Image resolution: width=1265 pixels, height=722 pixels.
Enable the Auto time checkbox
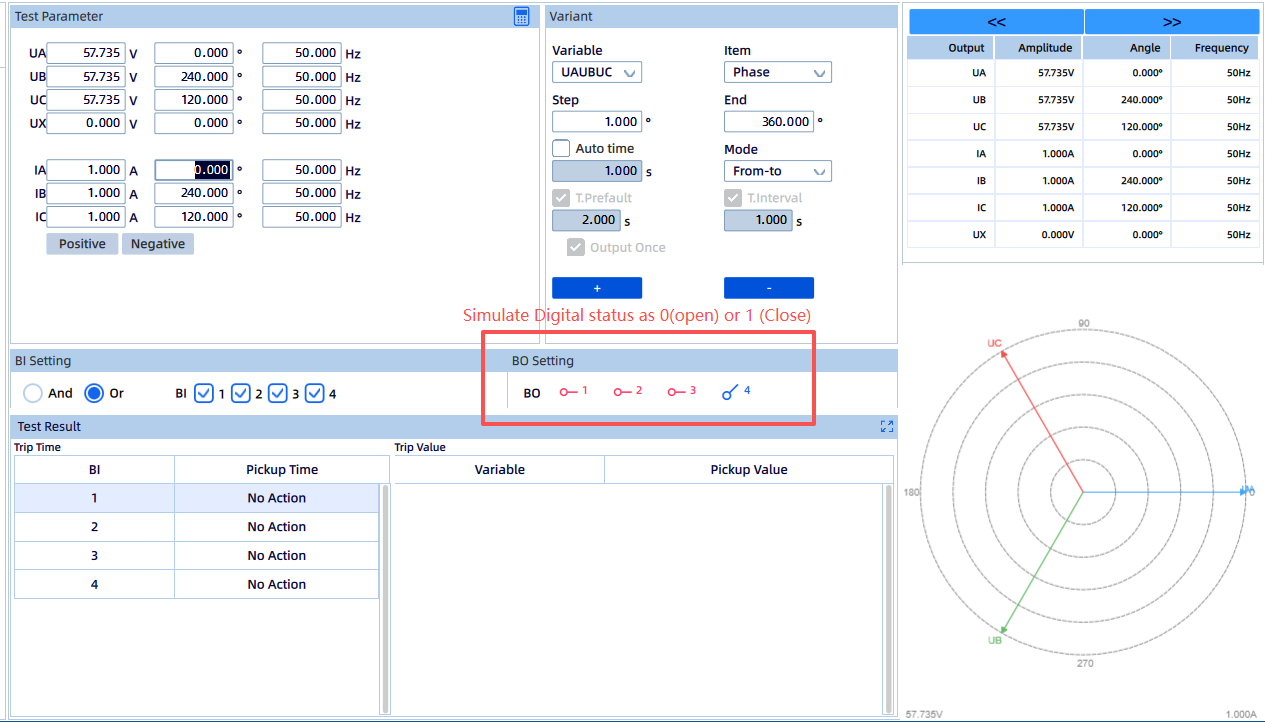(562, 149)
